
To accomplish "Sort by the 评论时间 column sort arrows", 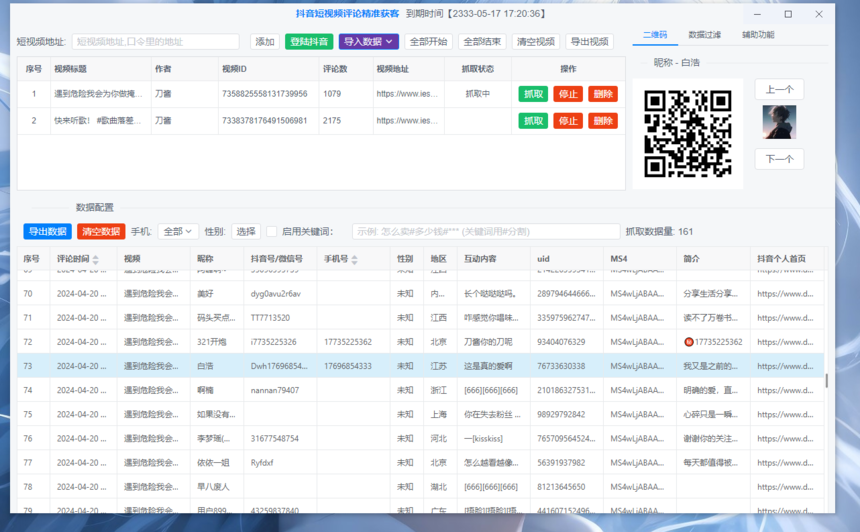I will click(96, 259).
